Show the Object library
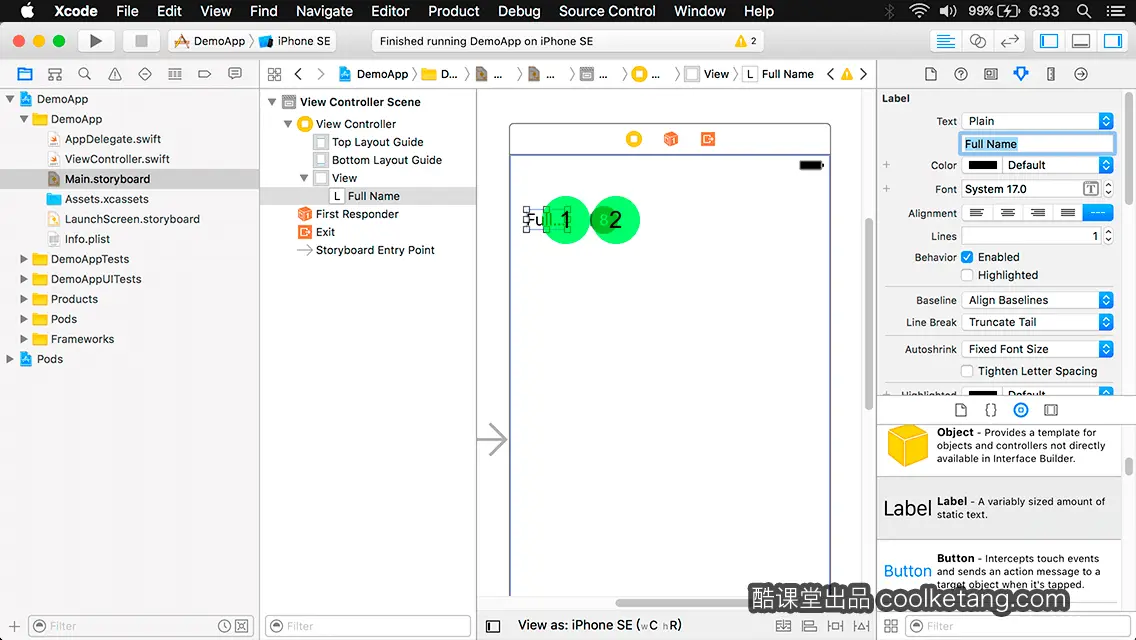The height and width of the screenshot is (640, 1136). tap(1021, 410)
